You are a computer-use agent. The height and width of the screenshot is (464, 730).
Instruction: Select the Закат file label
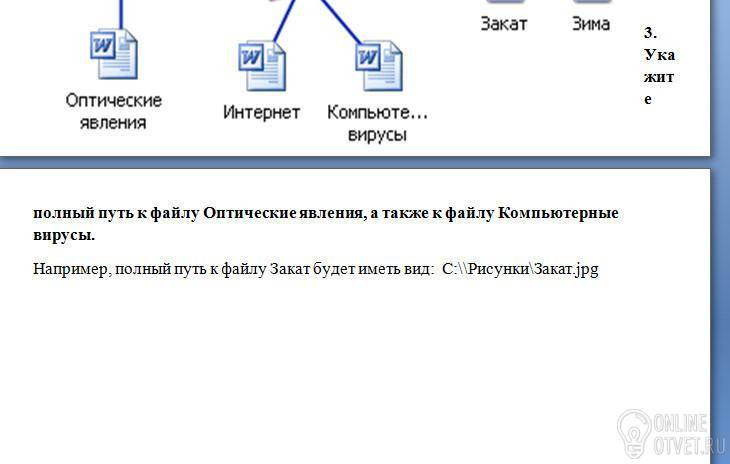504,23
